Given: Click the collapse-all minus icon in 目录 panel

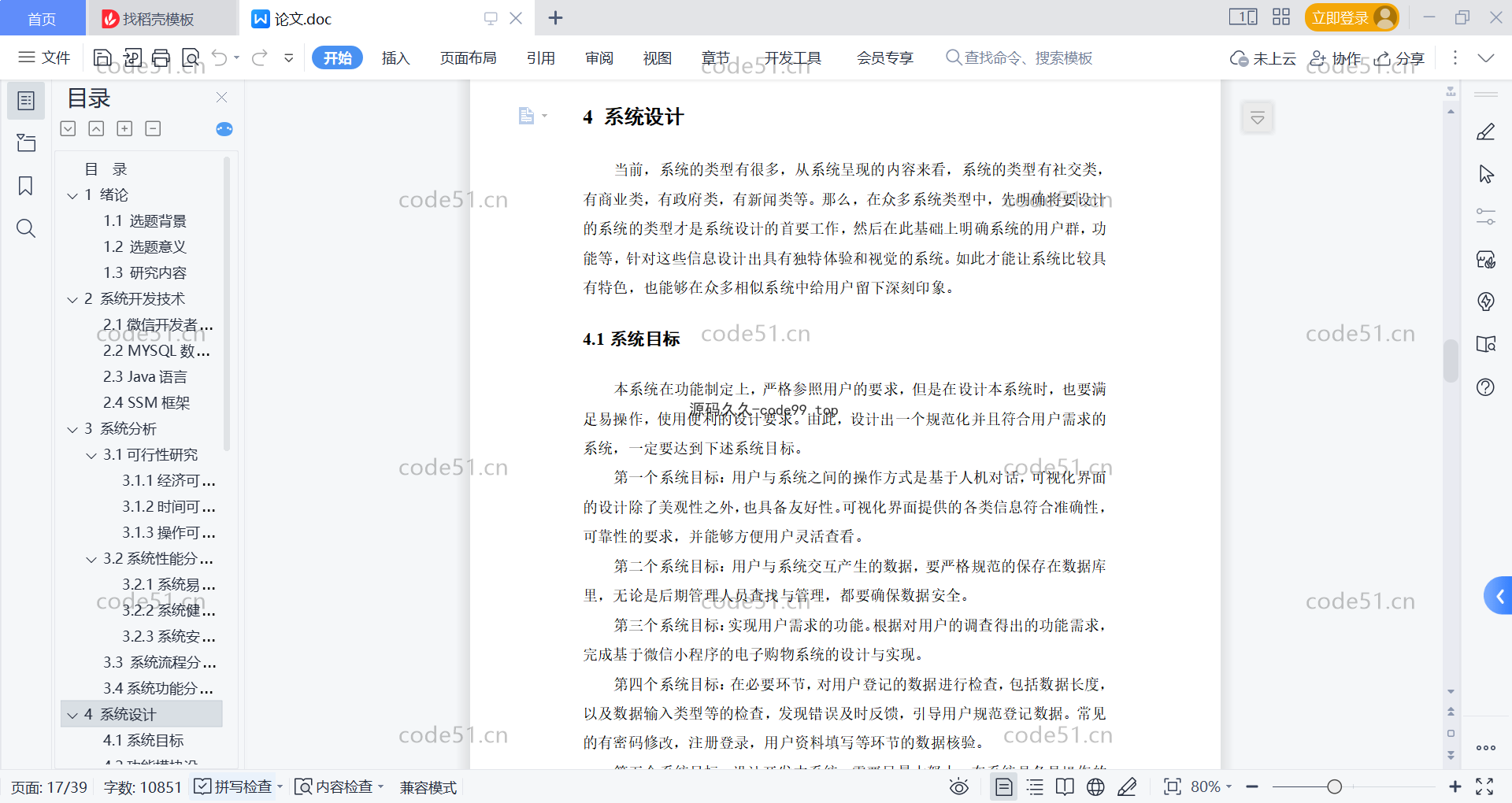Looking at the screenshot, I should (x=153, y=128).
